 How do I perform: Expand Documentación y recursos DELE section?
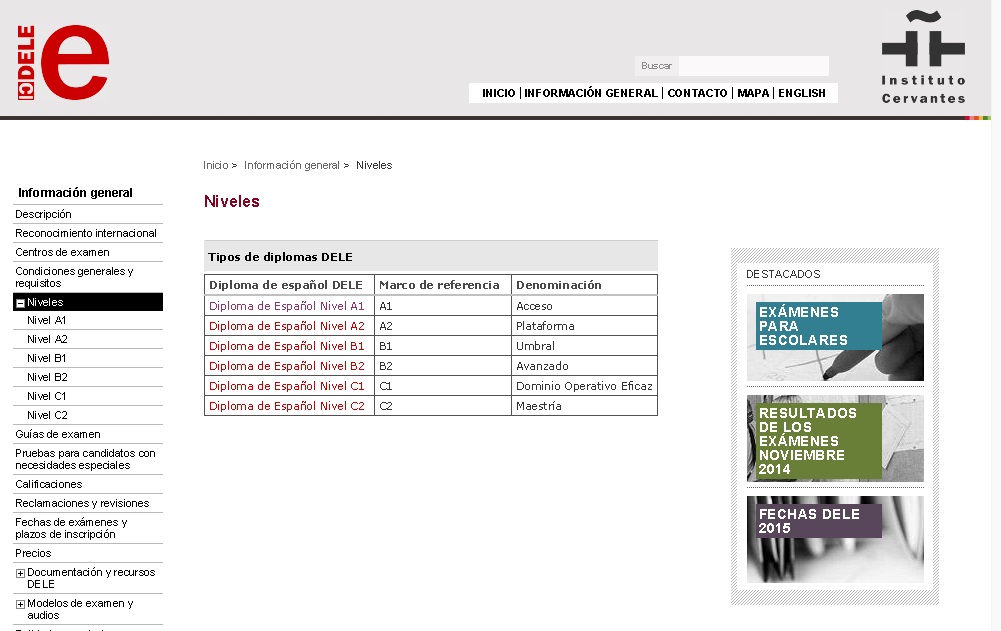20,573
